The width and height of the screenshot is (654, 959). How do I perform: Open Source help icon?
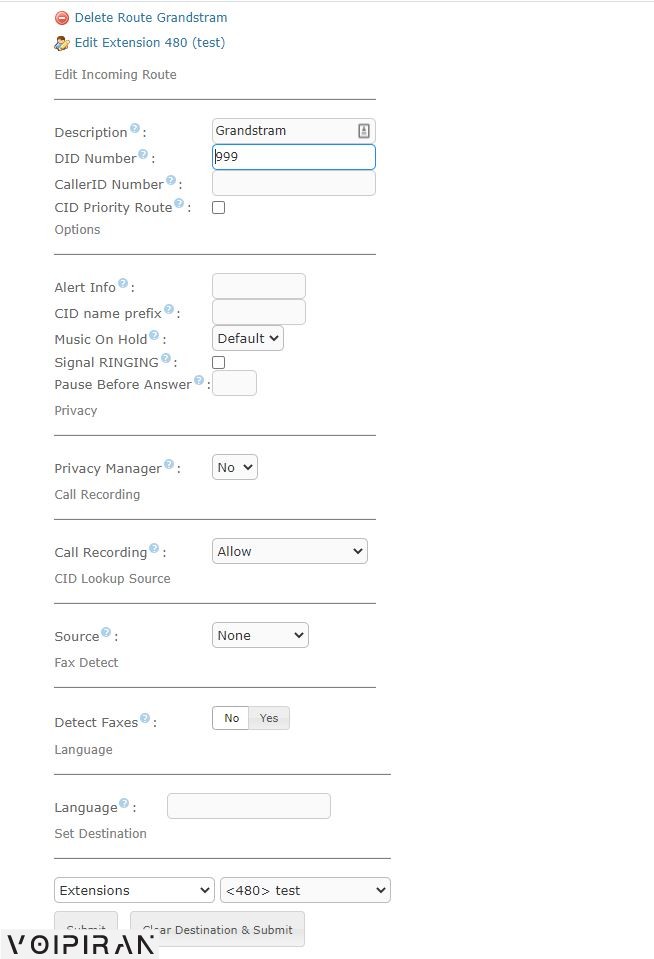coord(106,632)
